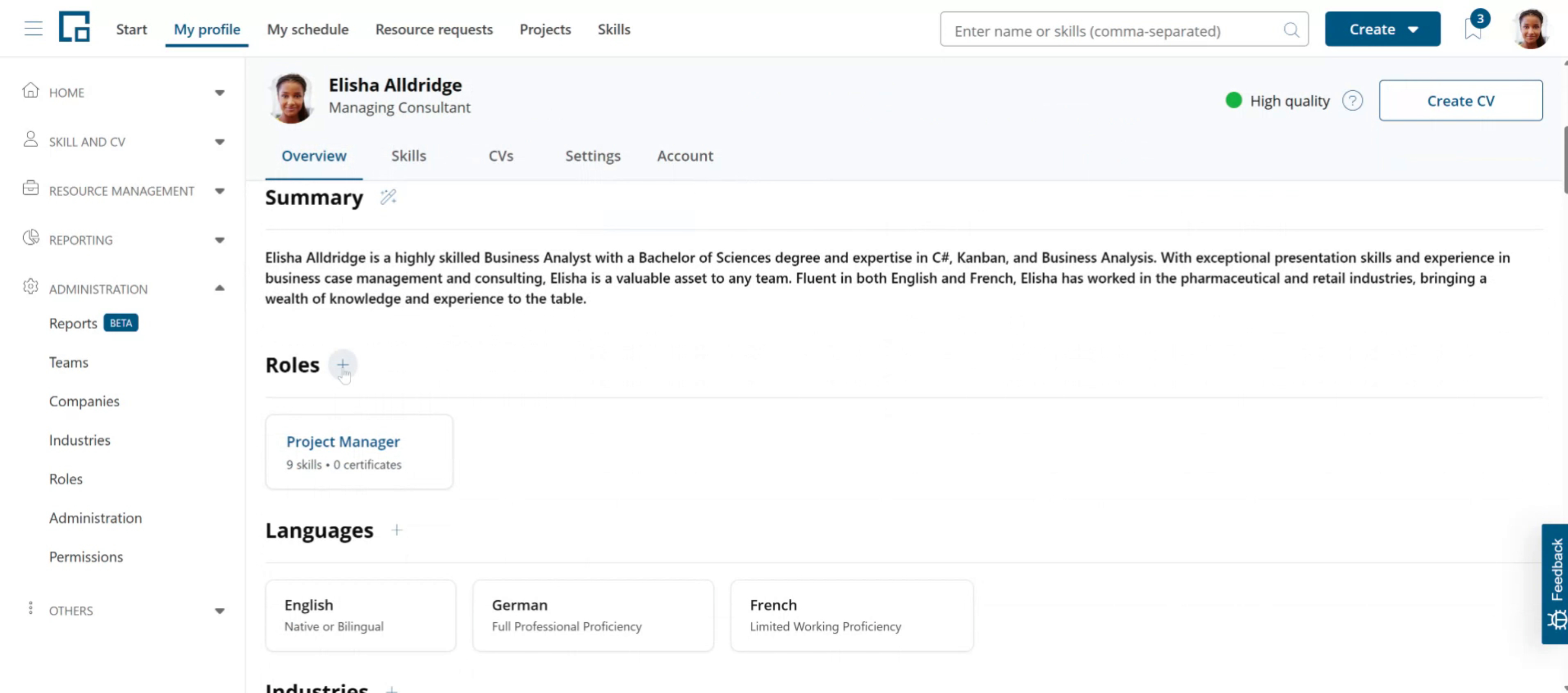Click the Skill and CV person icon

30,140
